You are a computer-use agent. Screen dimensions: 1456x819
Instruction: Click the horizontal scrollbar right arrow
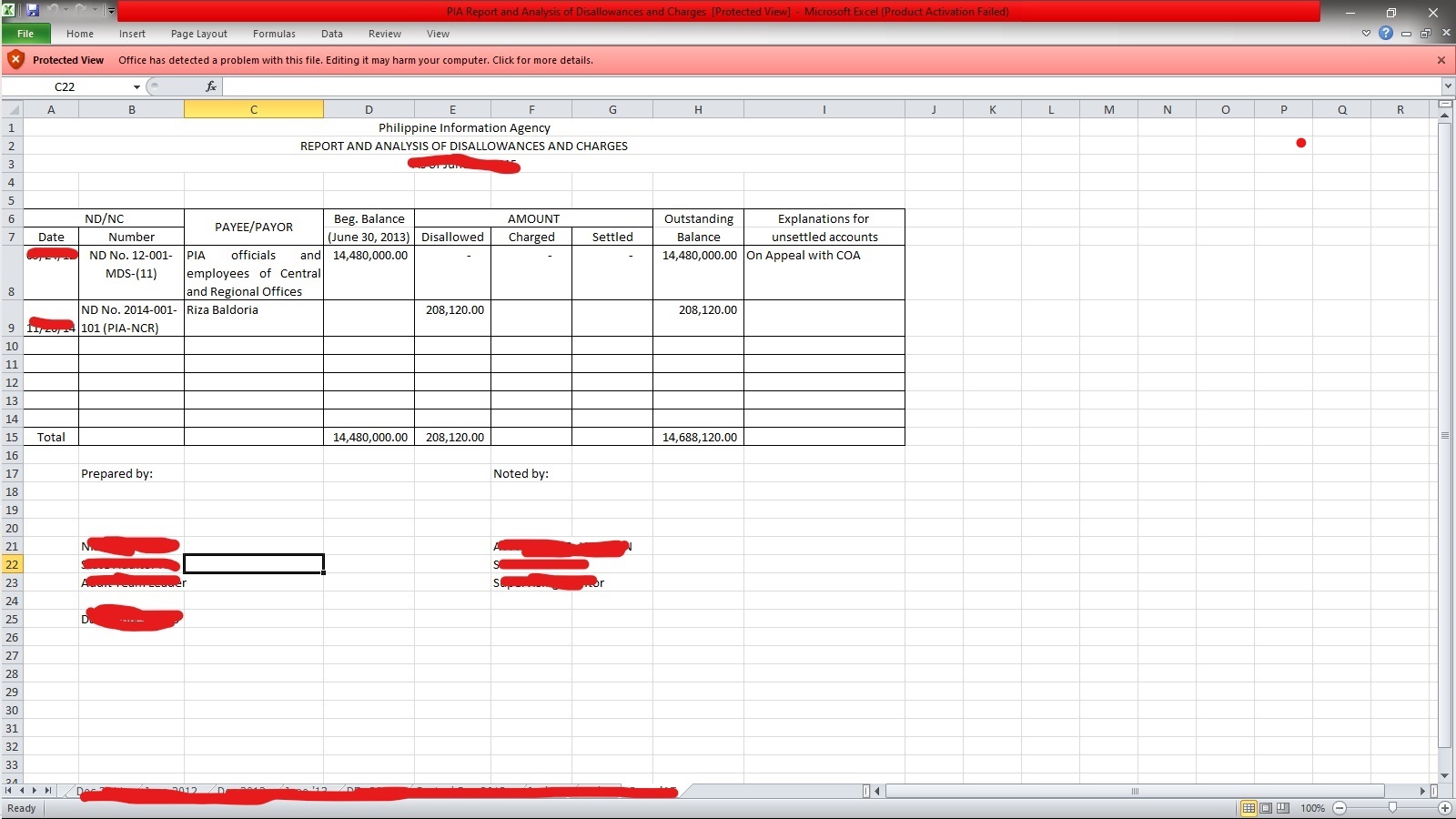click(1422, 791)
